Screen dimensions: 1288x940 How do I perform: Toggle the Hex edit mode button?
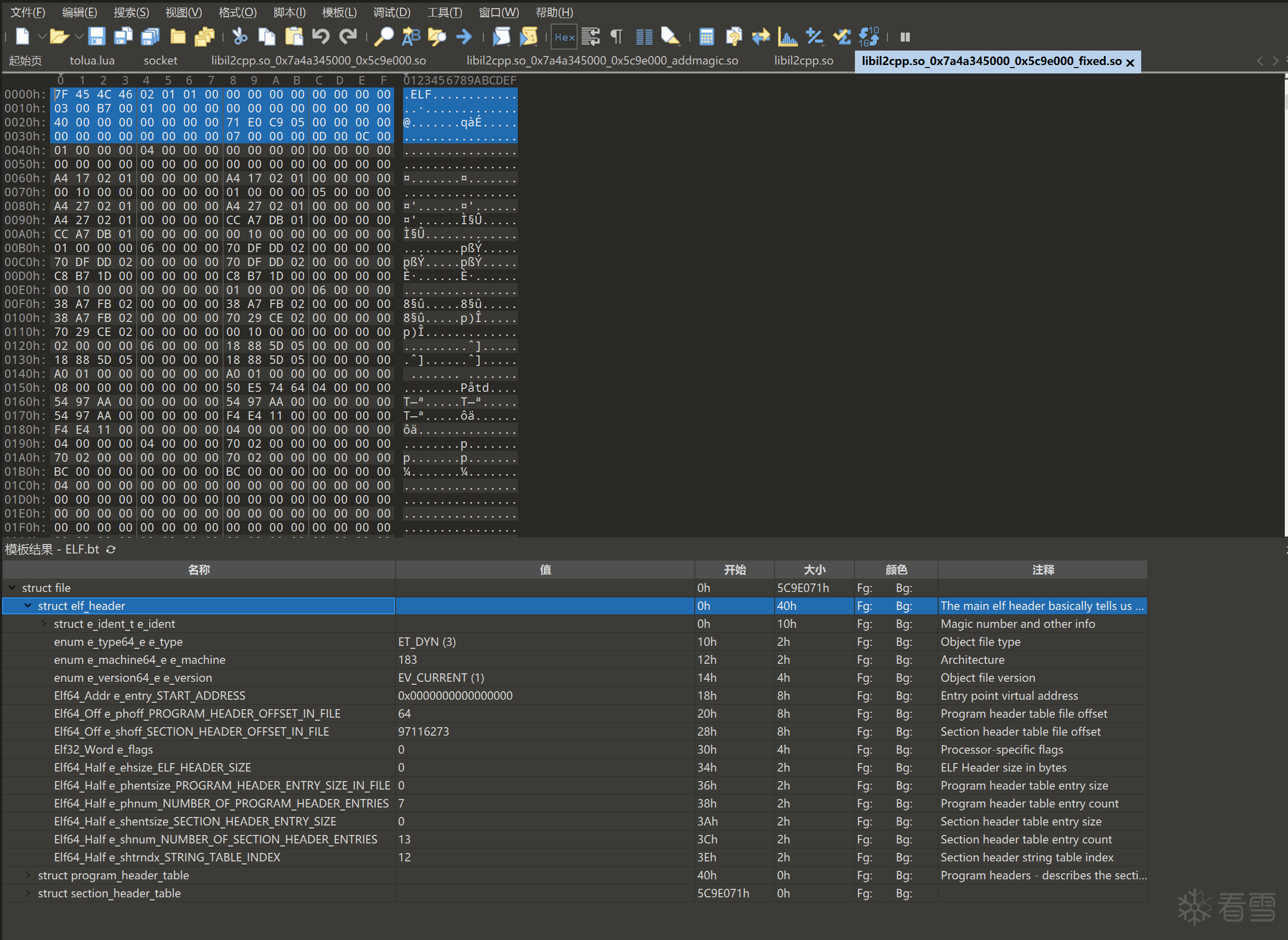click(x=564, y=37)
